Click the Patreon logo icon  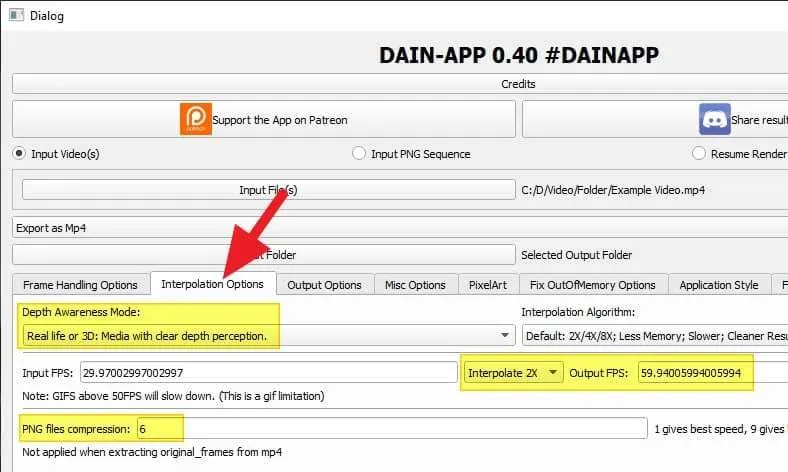[195, 119]
